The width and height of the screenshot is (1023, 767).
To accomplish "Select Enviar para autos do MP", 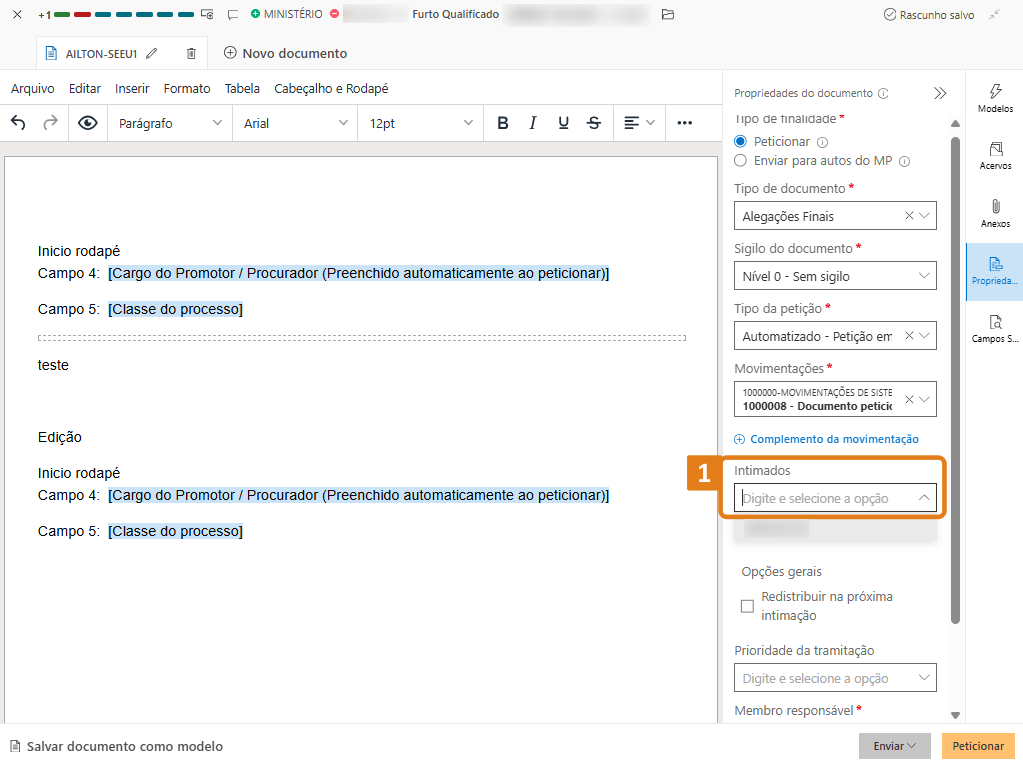I will (741, 161).
